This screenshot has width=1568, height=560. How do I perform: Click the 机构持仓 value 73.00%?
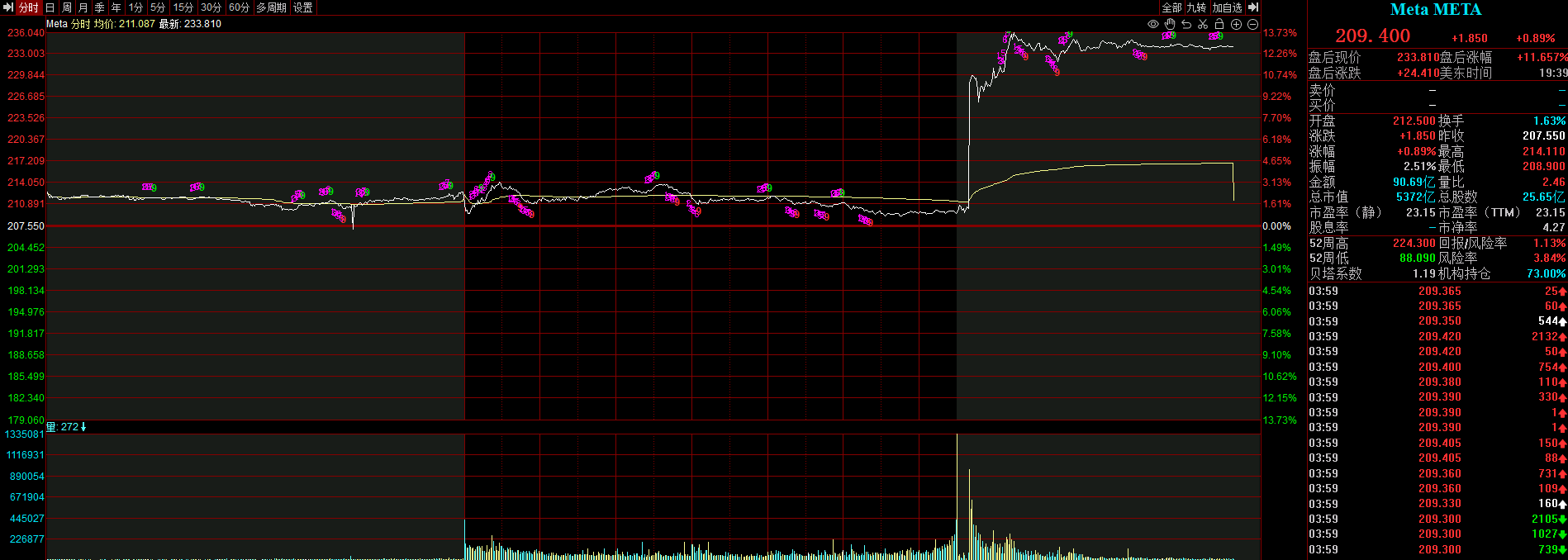pos(1547,273)
